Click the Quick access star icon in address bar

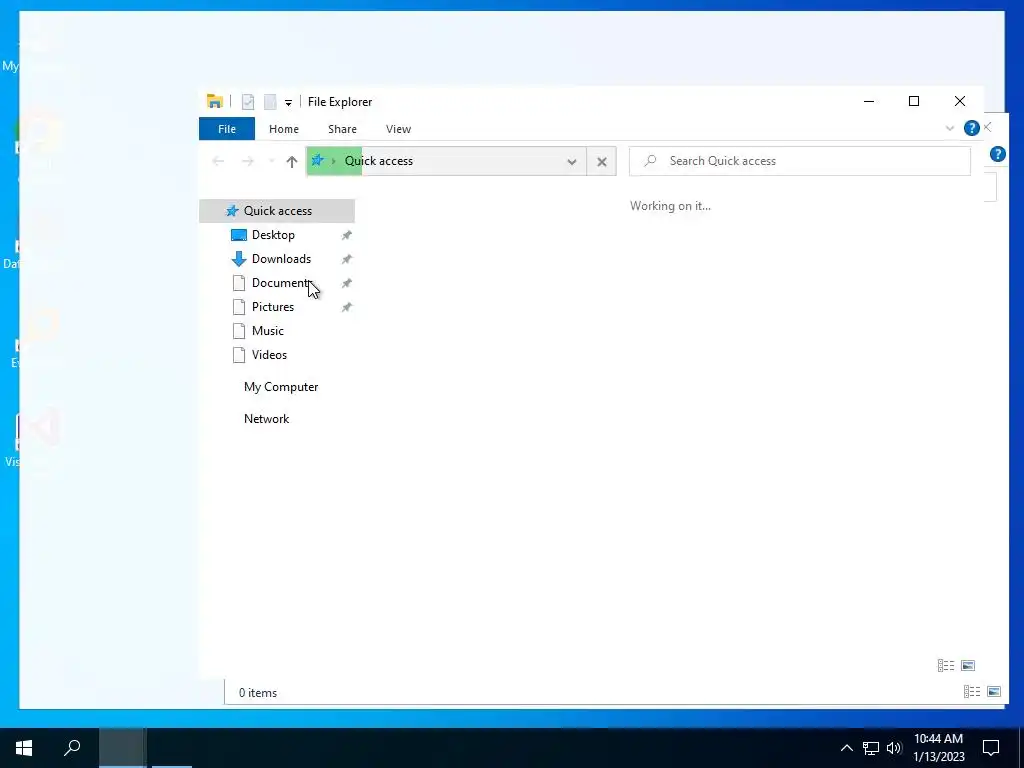pyautogui.click(x=317, y=161)
